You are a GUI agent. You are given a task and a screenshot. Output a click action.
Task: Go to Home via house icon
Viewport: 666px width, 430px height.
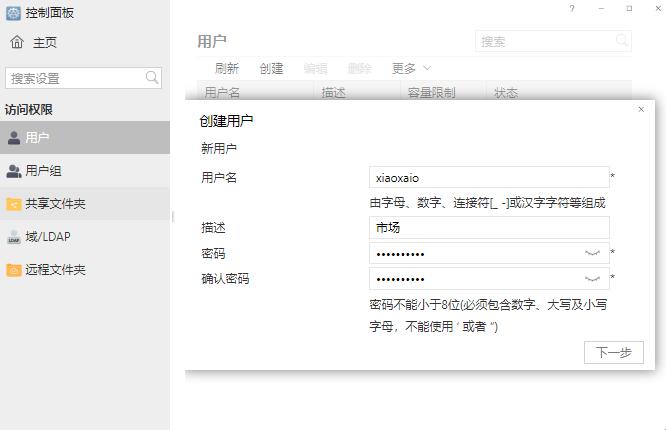tap(17, 42)
